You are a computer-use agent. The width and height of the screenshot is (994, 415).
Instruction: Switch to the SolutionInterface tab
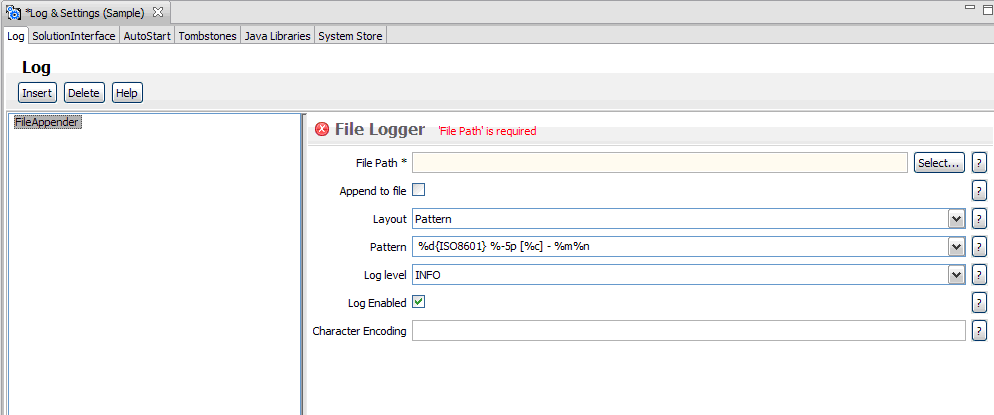tap(73, 36)
